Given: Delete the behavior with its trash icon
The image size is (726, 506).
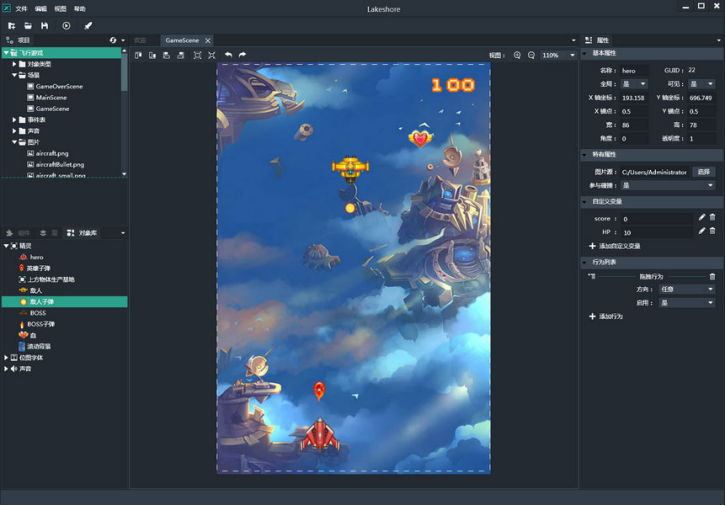Looking at the screenshot, I should [713, 276].
